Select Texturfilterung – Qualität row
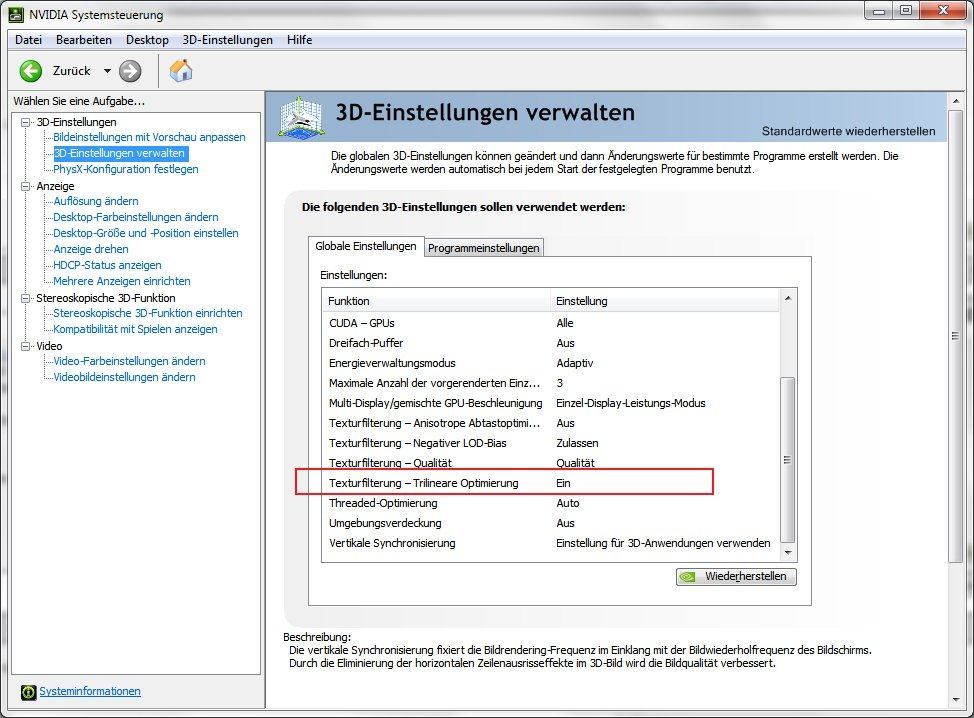The image size is (974, 718). (x=550, y=463)
